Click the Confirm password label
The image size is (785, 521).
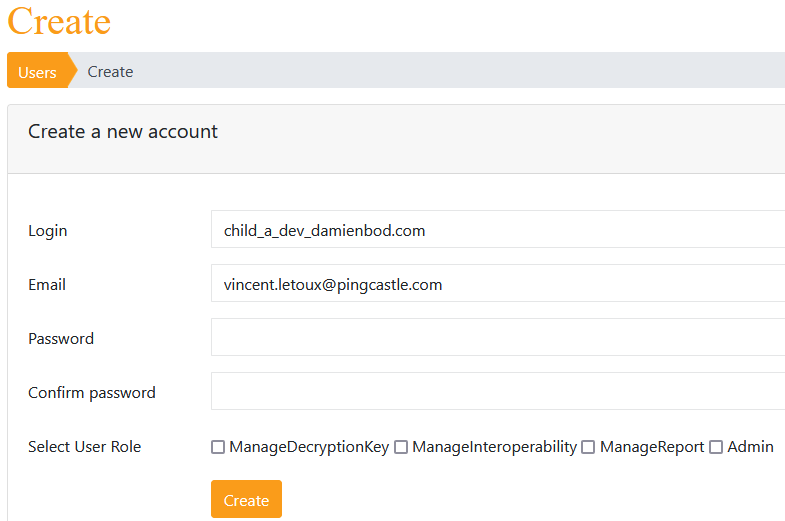(92, 393)
